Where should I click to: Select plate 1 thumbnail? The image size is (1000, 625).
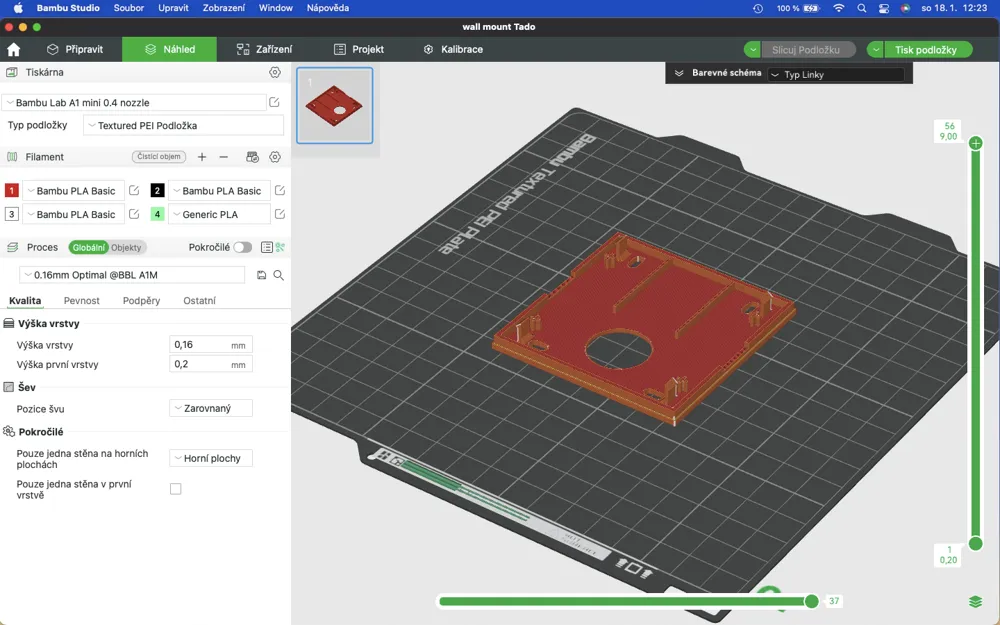coord(335,105)
